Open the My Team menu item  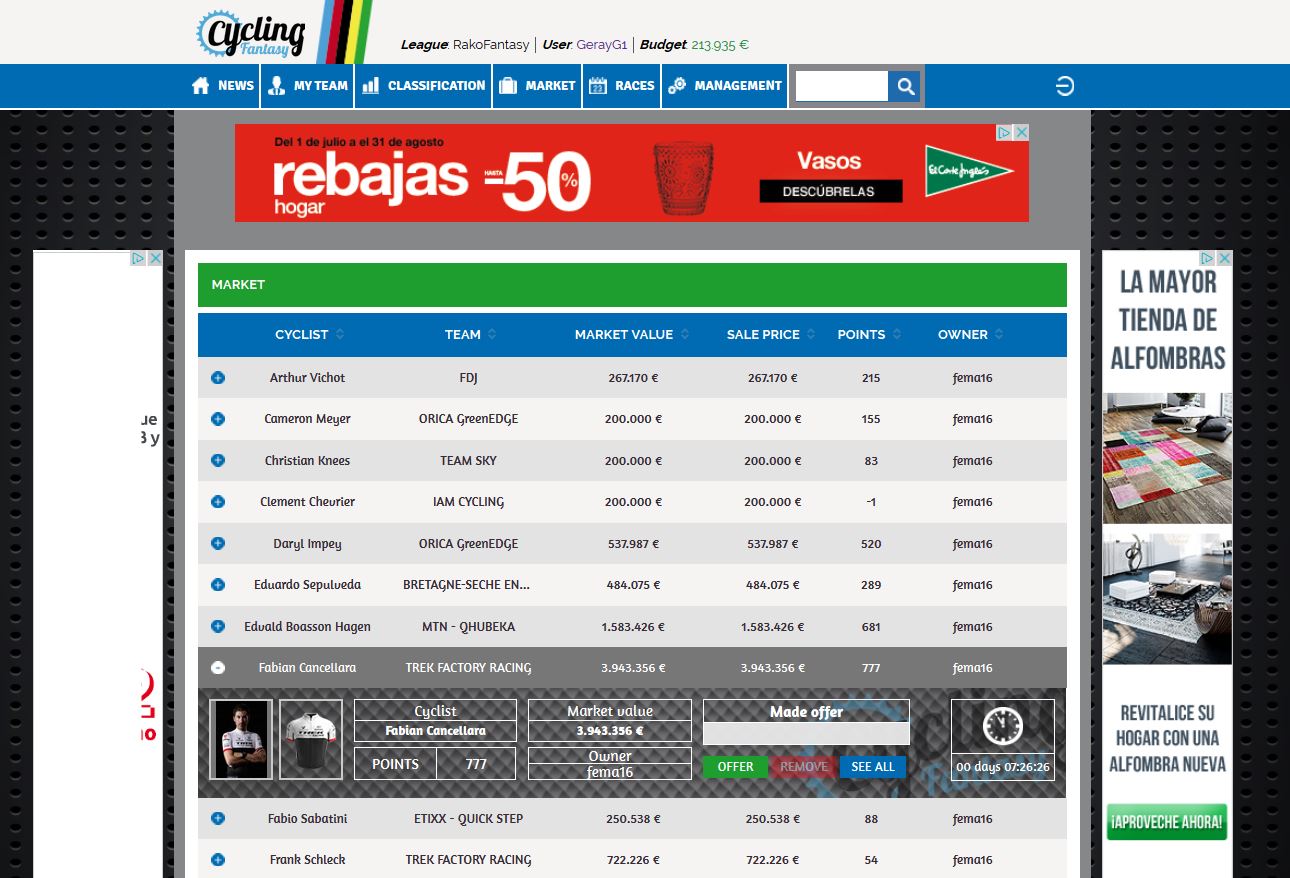tap(308, 86)
